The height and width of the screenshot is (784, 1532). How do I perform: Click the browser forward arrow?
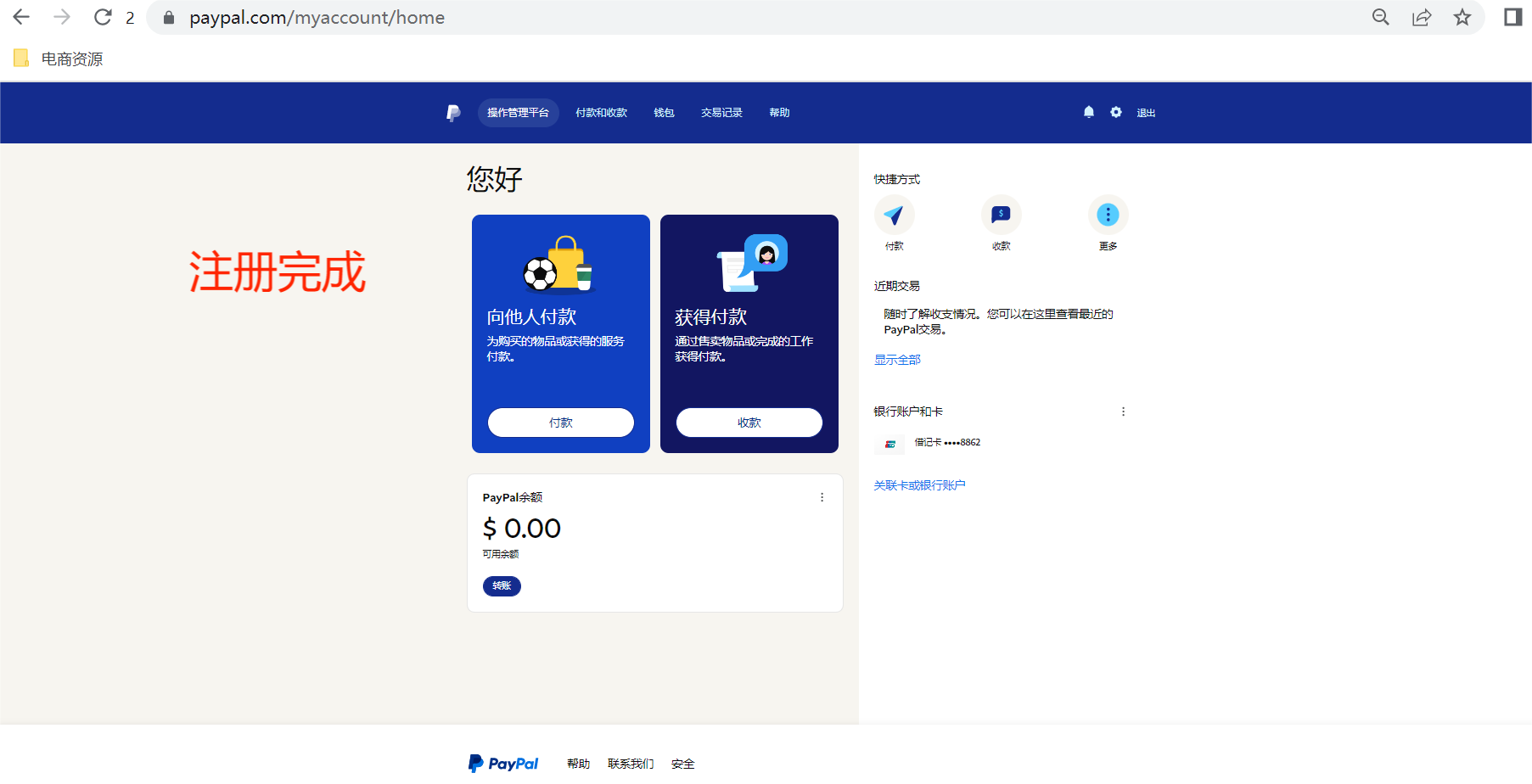[x=62, y=17]
